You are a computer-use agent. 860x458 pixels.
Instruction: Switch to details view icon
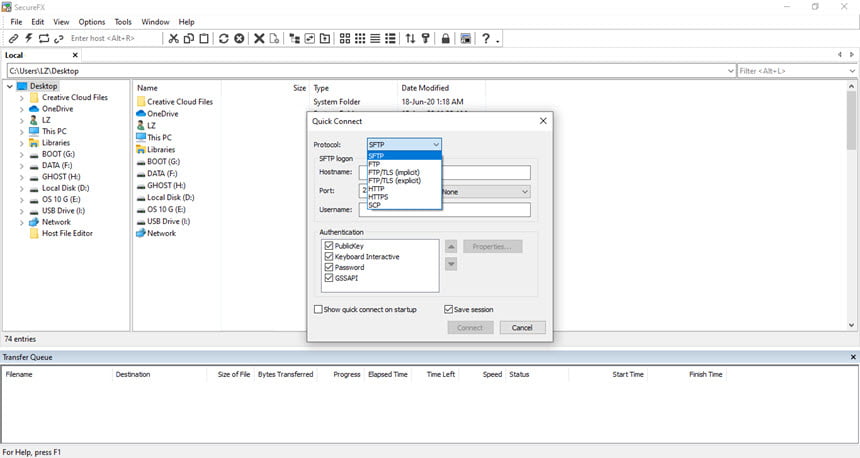pos(391,38)
